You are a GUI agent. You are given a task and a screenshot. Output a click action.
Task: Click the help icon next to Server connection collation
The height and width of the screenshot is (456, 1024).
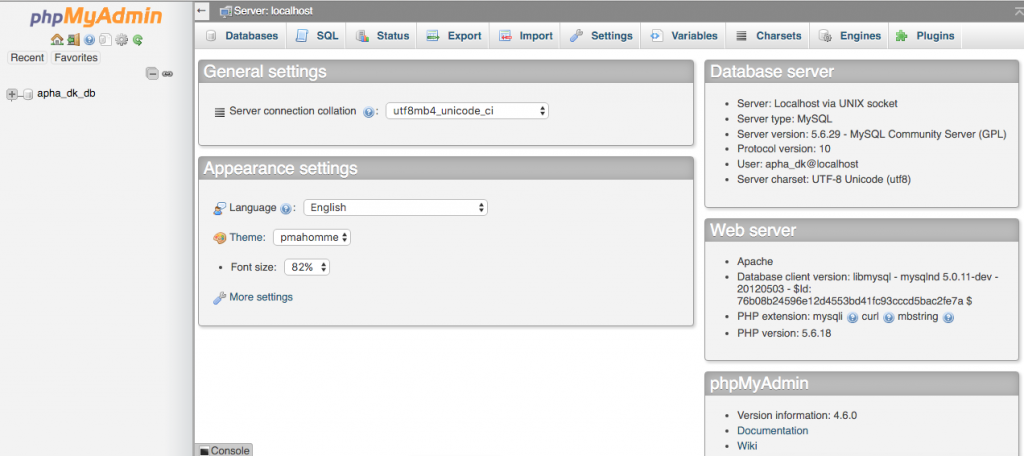[x=368, y=112]
